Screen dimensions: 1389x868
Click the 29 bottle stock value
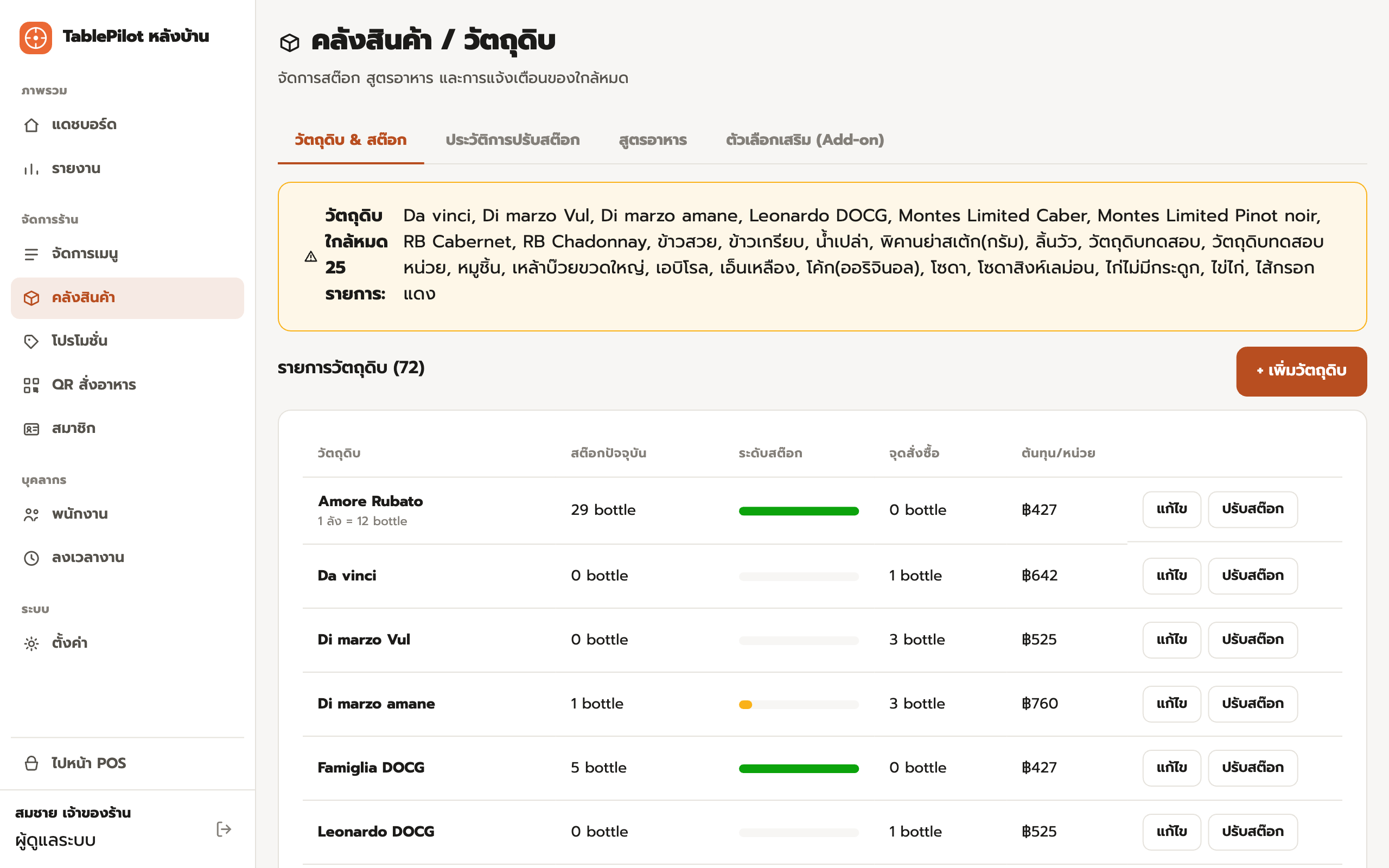(x=603, y=510)
